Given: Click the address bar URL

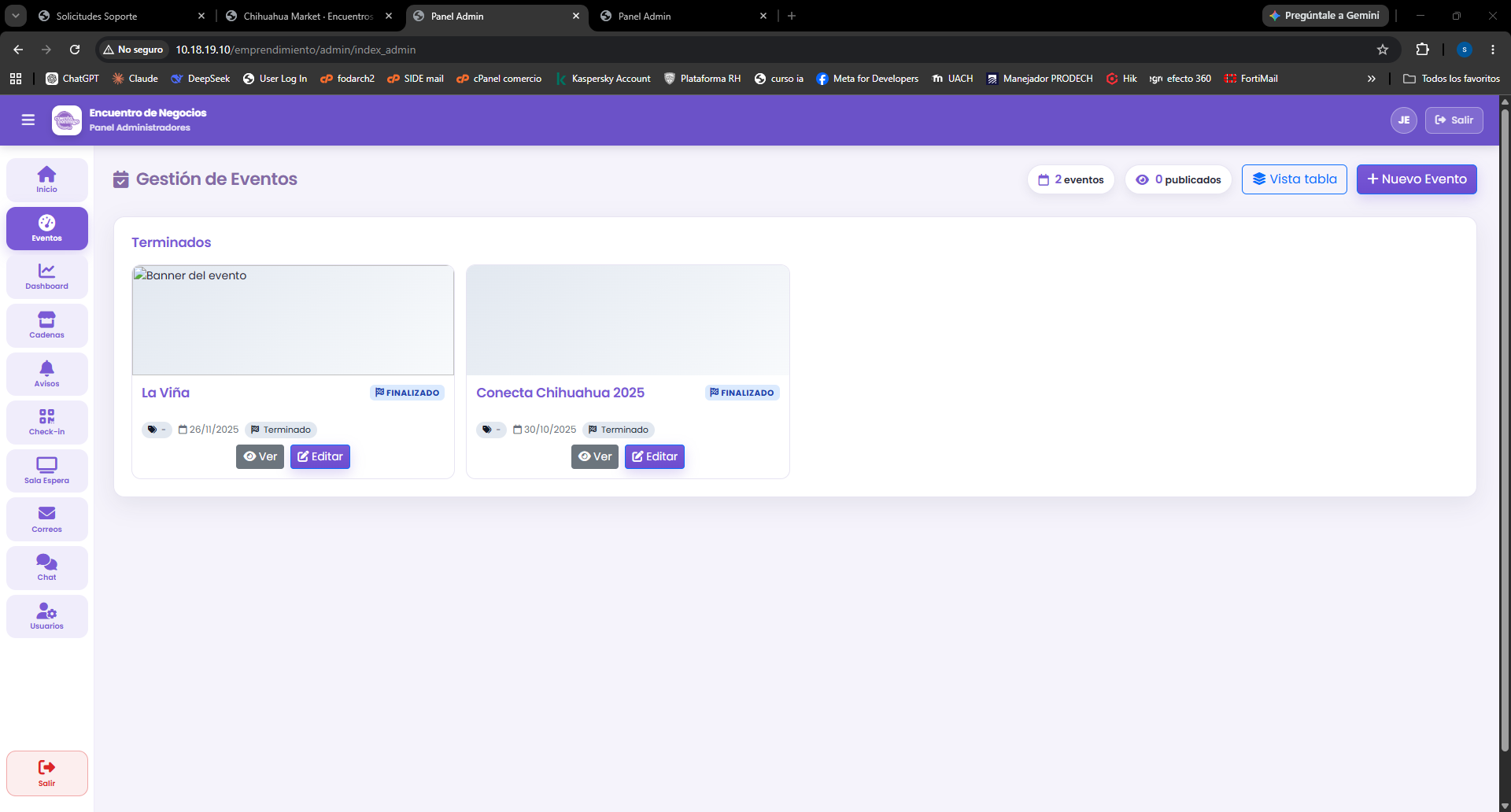Looking at the screenshot, I should point(296,50).
